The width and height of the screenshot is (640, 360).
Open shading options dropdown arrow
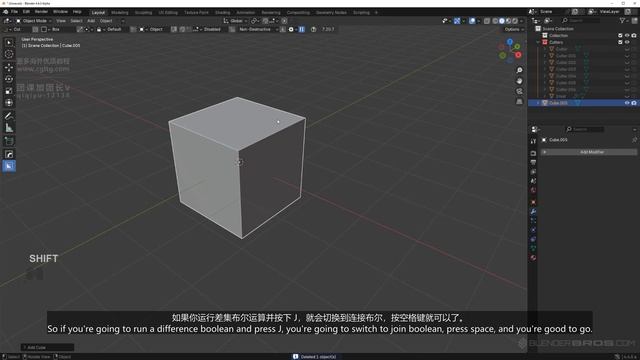(522, 21)
